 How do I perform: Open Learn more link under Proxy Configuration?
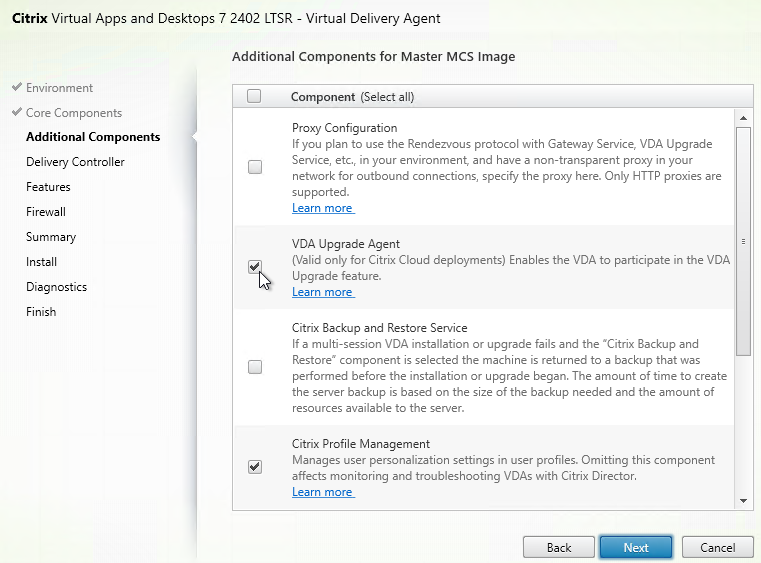(323, 208)
